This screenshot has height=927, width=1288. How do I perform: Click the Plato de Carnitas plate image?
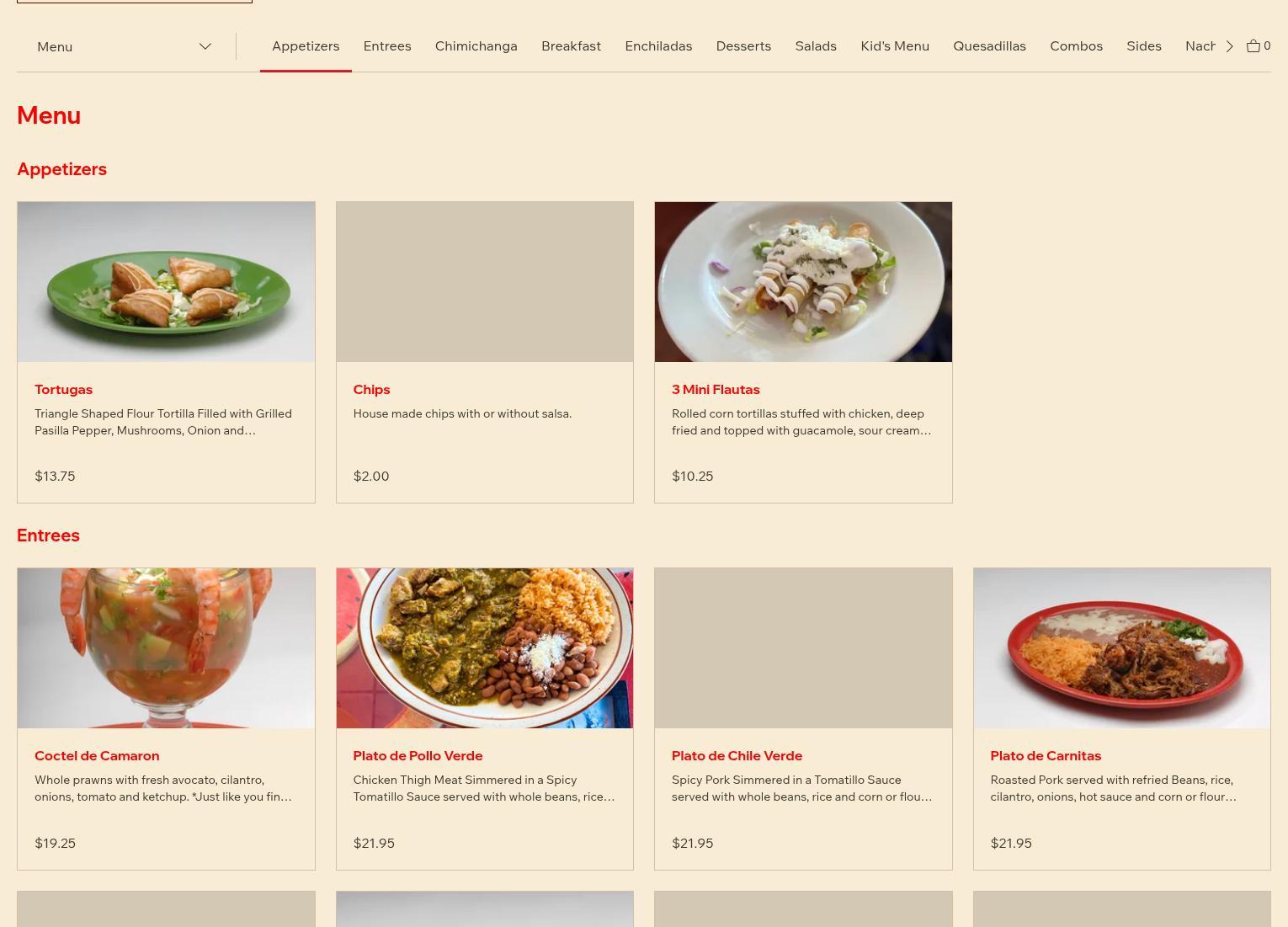click(x=1122, y=648)
